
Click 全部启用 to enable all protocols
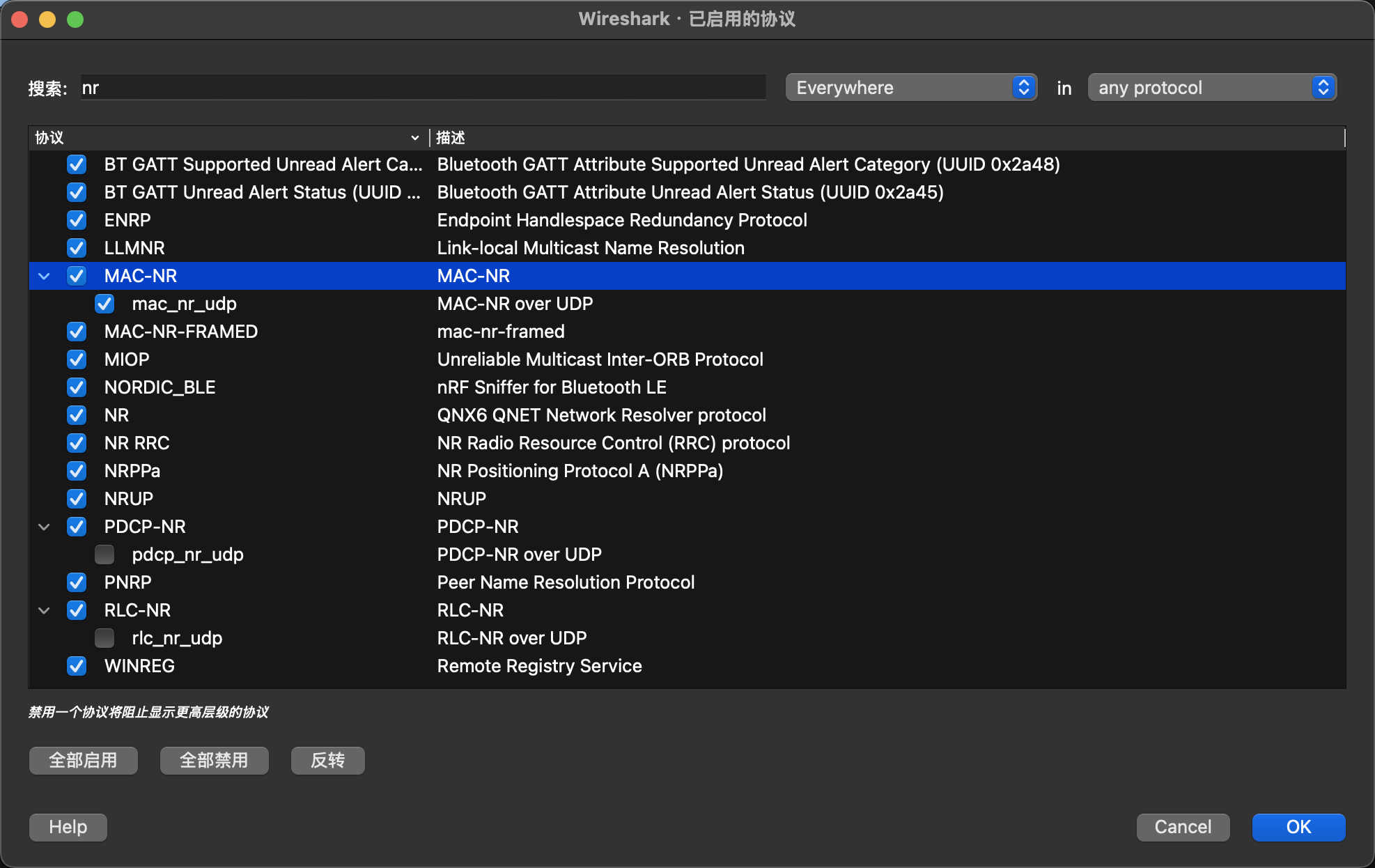(84, 760)
